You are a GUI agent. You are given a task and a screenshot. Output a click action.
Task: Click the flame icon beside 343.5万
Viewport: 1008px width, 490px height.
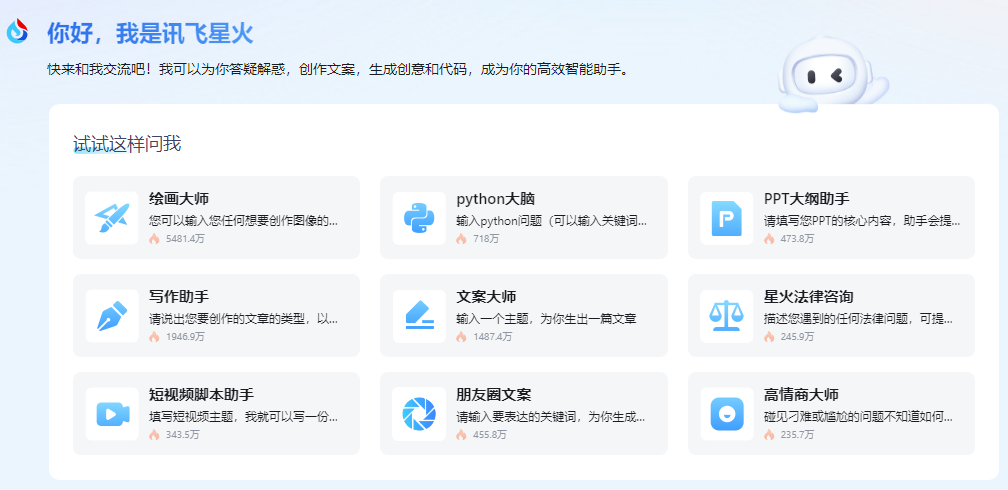click(154, 435)
